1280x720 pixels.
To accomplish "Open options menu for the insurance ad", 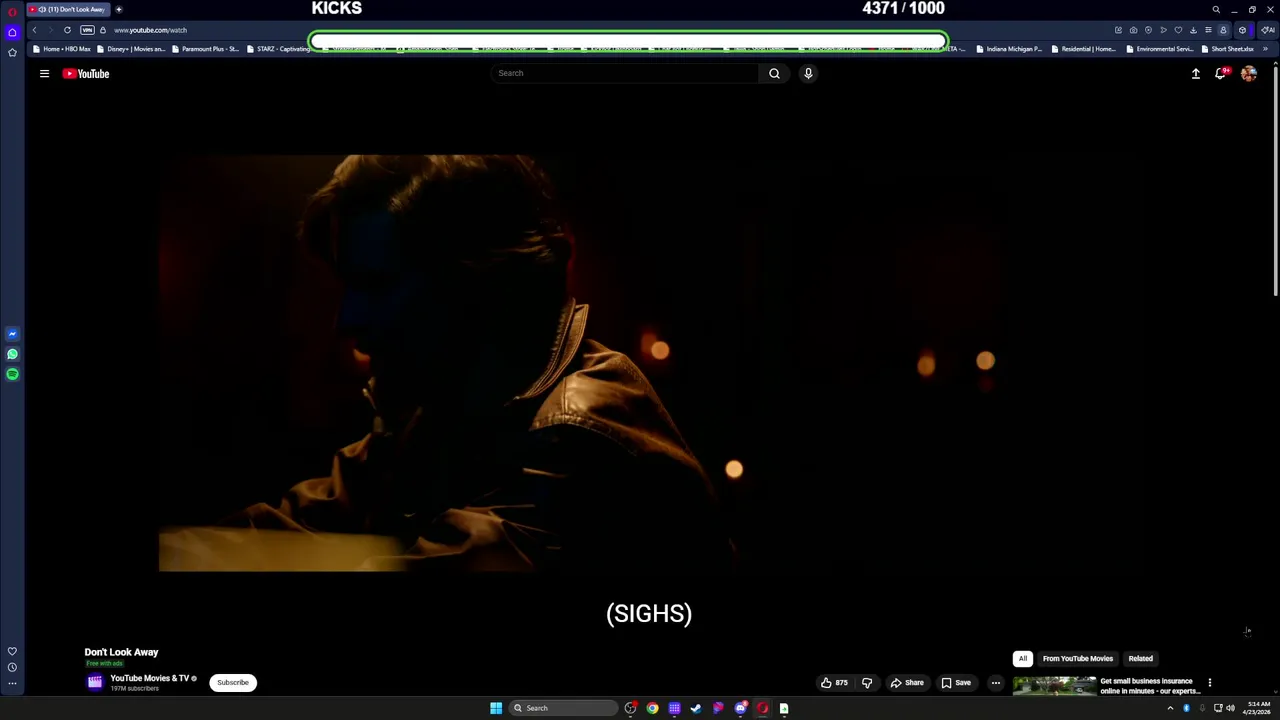I will tap(1209, 683).
